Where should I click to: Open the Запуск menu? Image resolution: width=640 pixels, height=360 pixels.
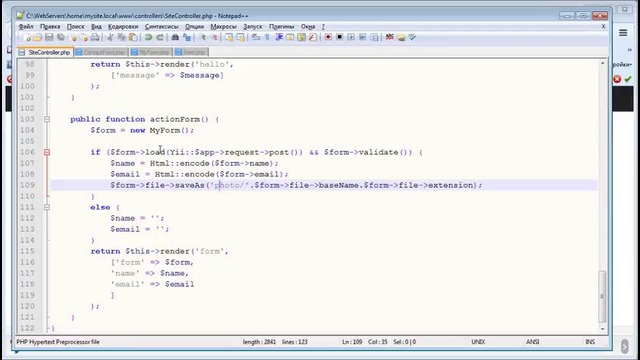tap(253, 27)
